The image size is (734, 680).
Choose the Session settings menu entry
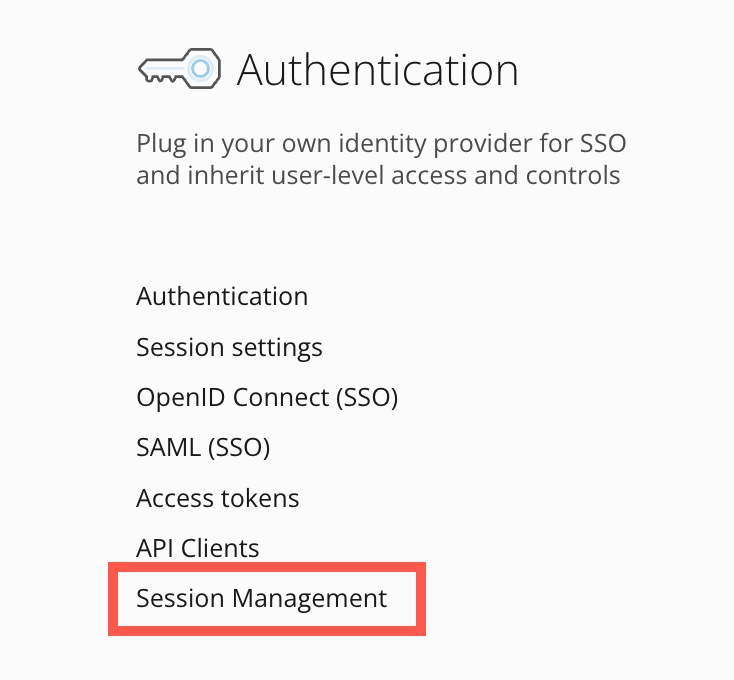229,348
